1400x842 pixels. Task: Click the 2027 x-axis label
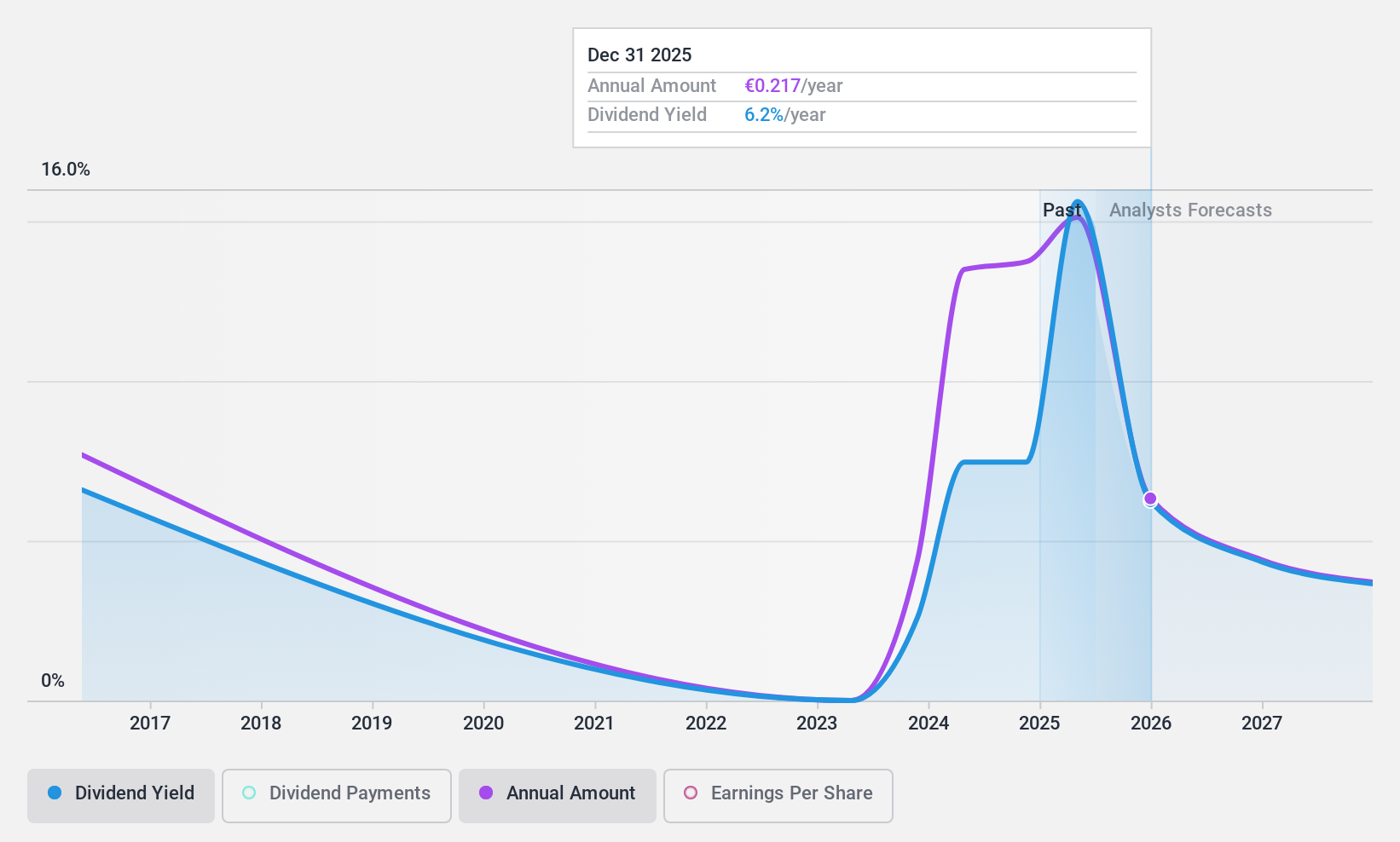[1262, 724]
